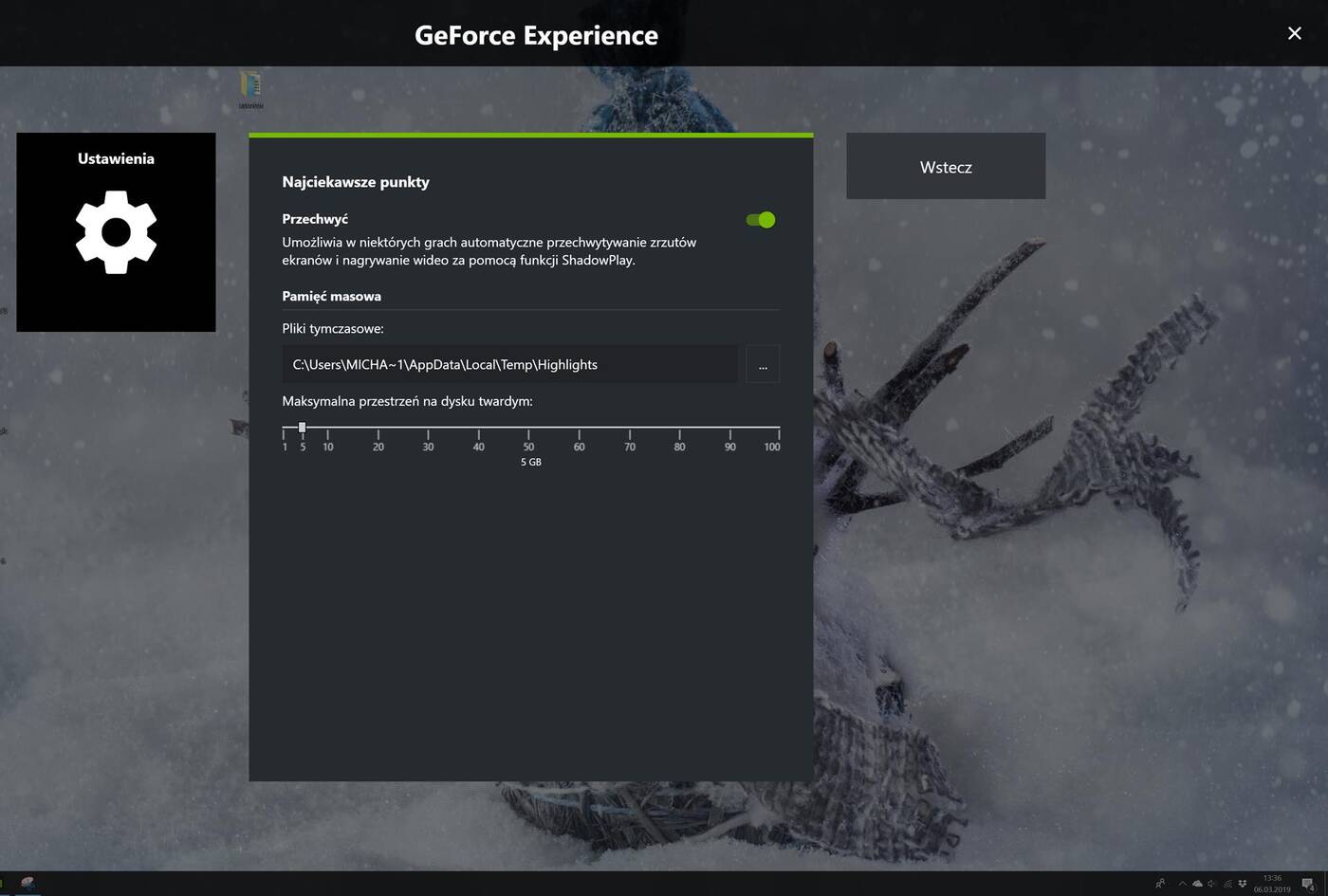Open the Action Center notifications icon

coord(1308,883)
